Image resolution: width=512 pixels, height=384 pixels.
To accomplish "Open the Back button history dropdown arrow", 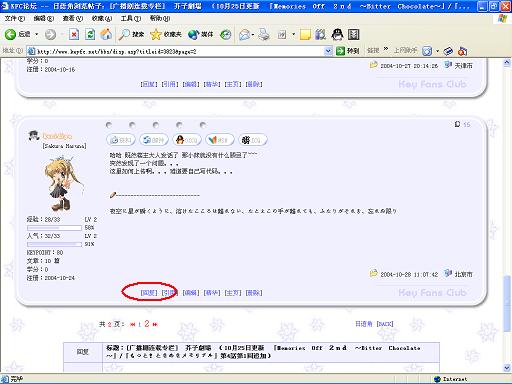I will 36,34.
